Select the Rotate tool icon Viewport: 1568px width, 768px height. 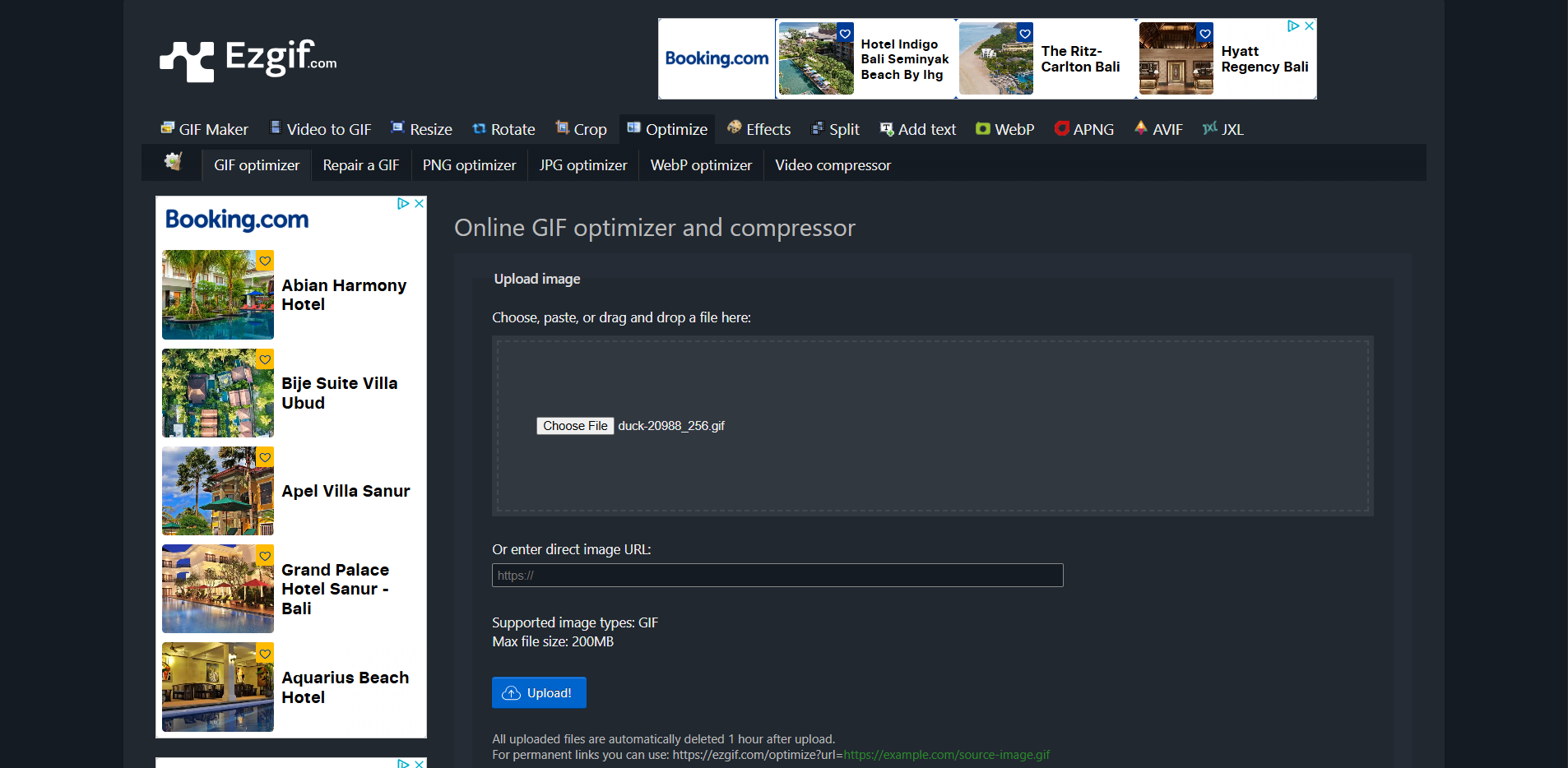[478, 129]
